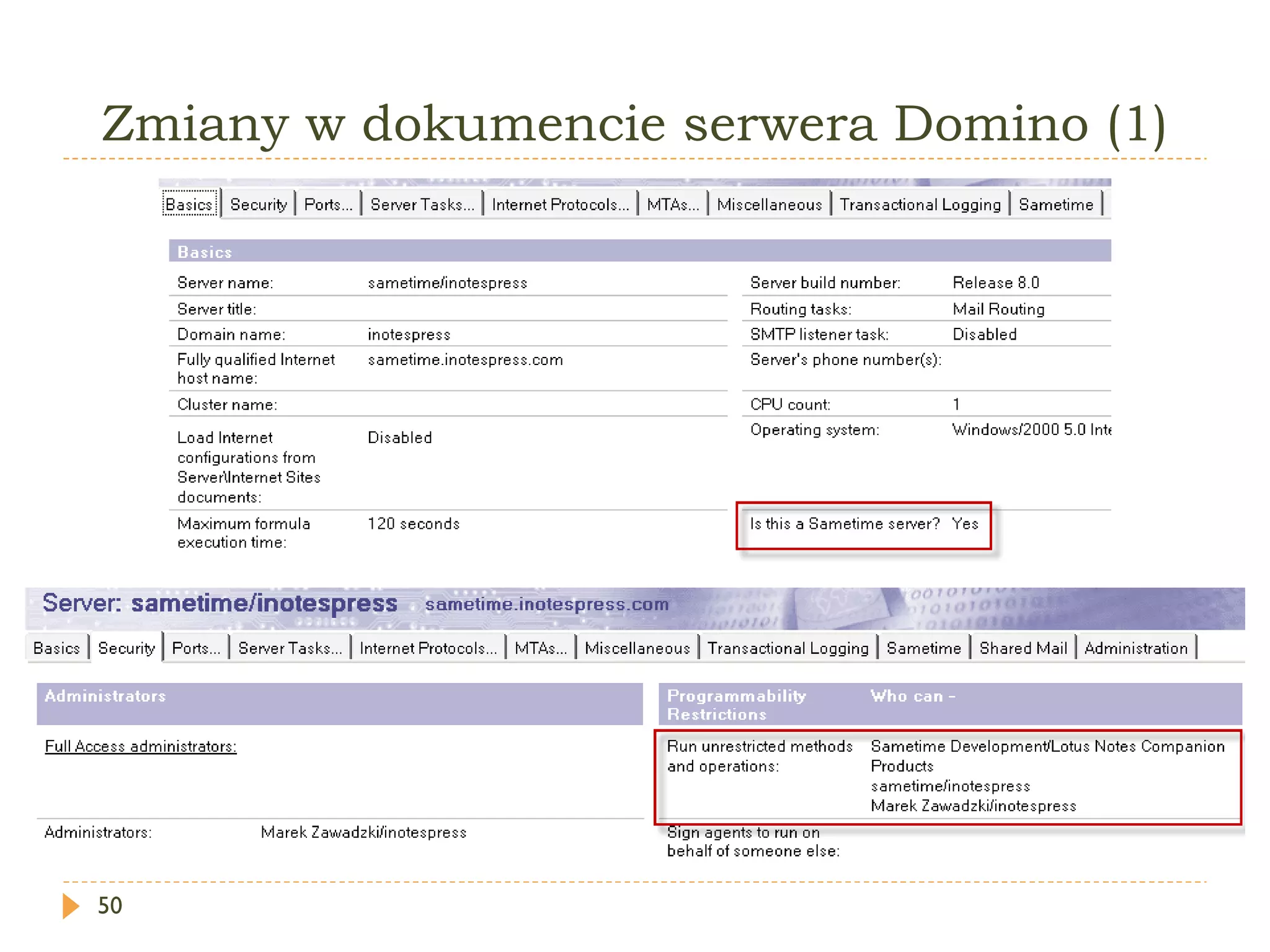
Task: Open MTAs... tab in lower tab row
Action: click(x=541, y=648)
